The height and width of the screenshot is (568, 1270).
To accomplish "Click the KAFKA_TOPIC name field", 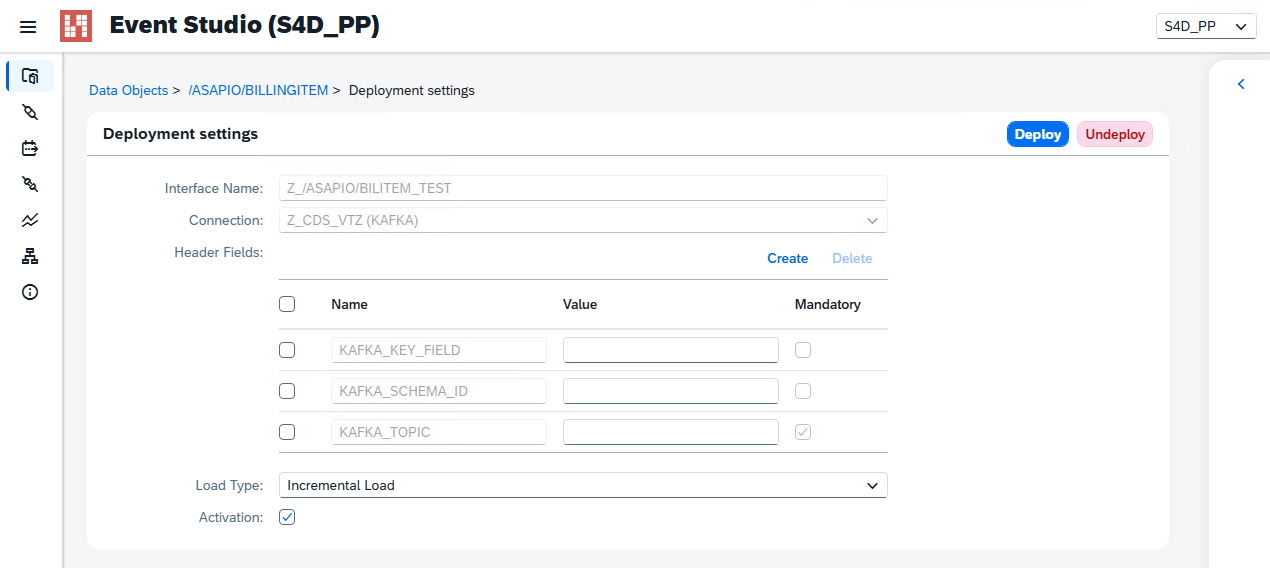I will [439, 432].
